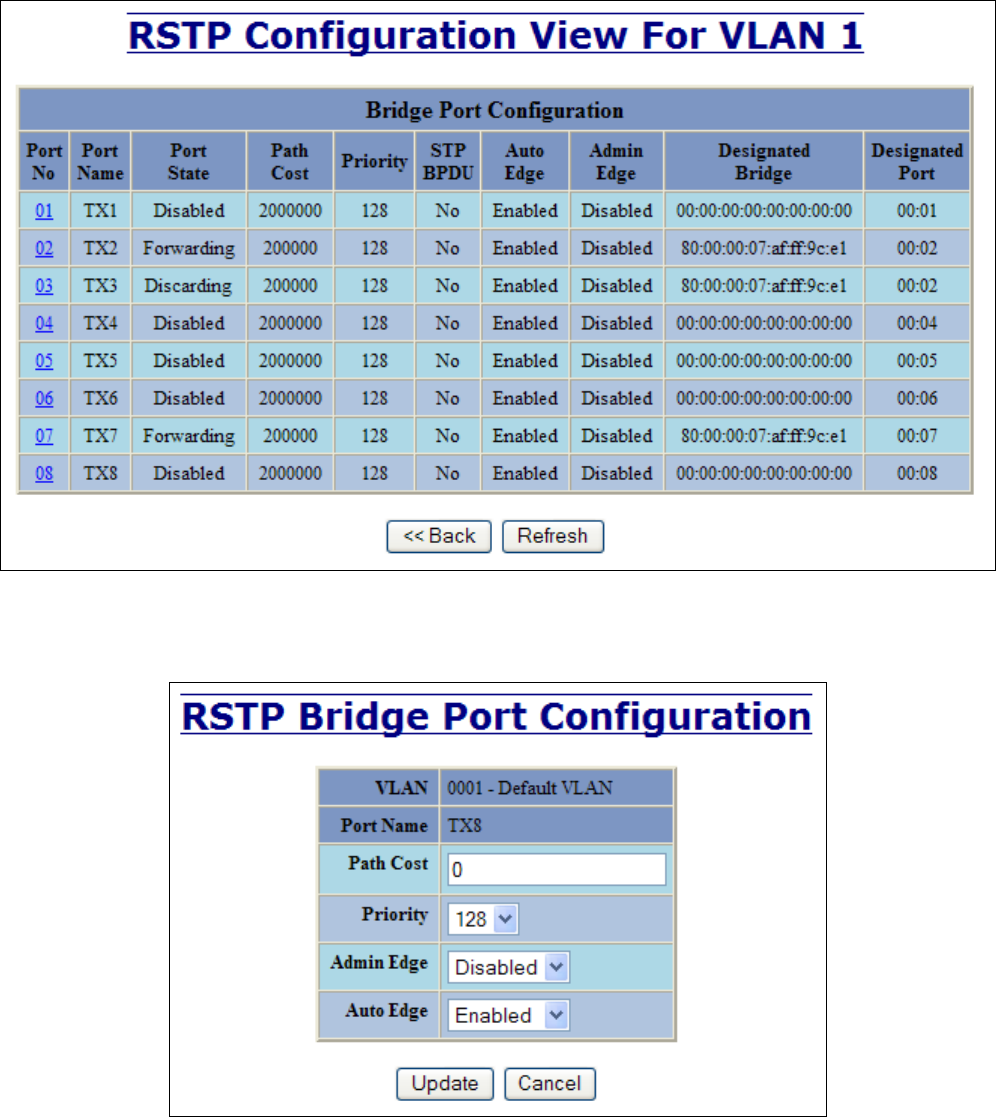
Task: Click the Port No column header
Action: tap(44, 162)
